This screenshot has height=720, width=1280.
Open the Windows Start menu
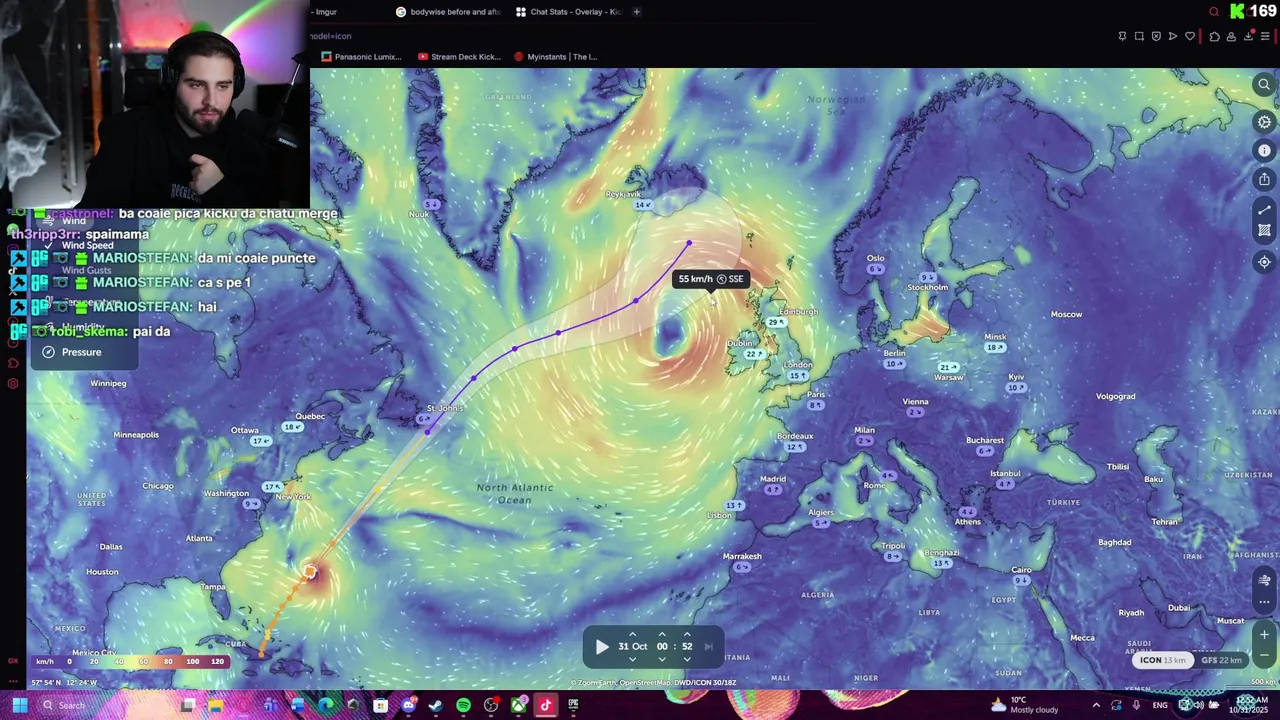[19, 705]
